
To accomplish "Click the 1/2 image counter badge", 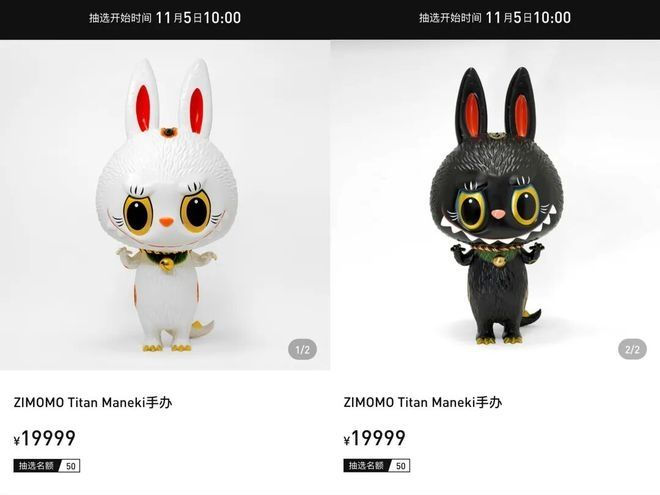I will (x=302, y=349).
